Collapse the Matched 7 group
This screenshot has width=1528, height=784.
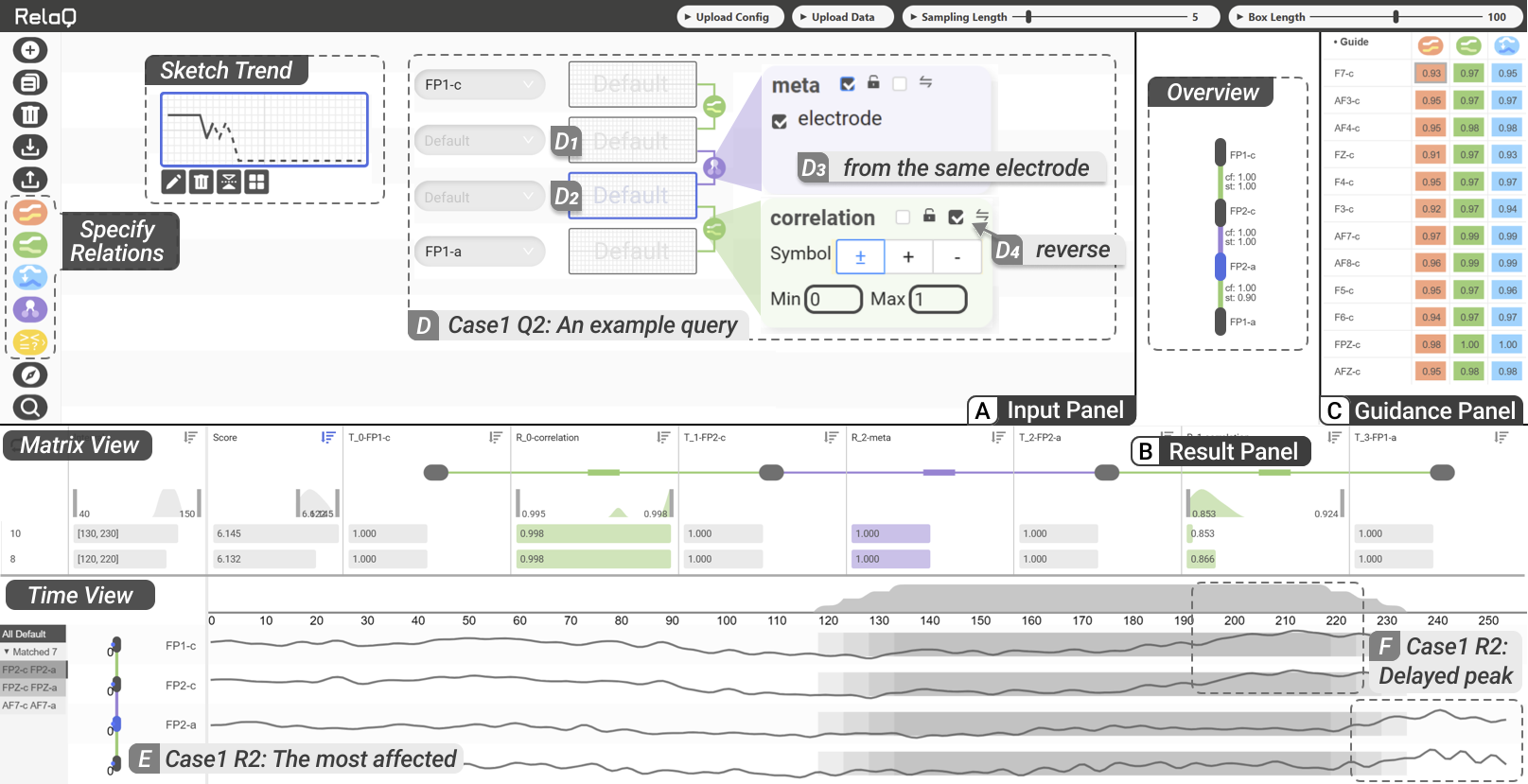pos(8,652)
